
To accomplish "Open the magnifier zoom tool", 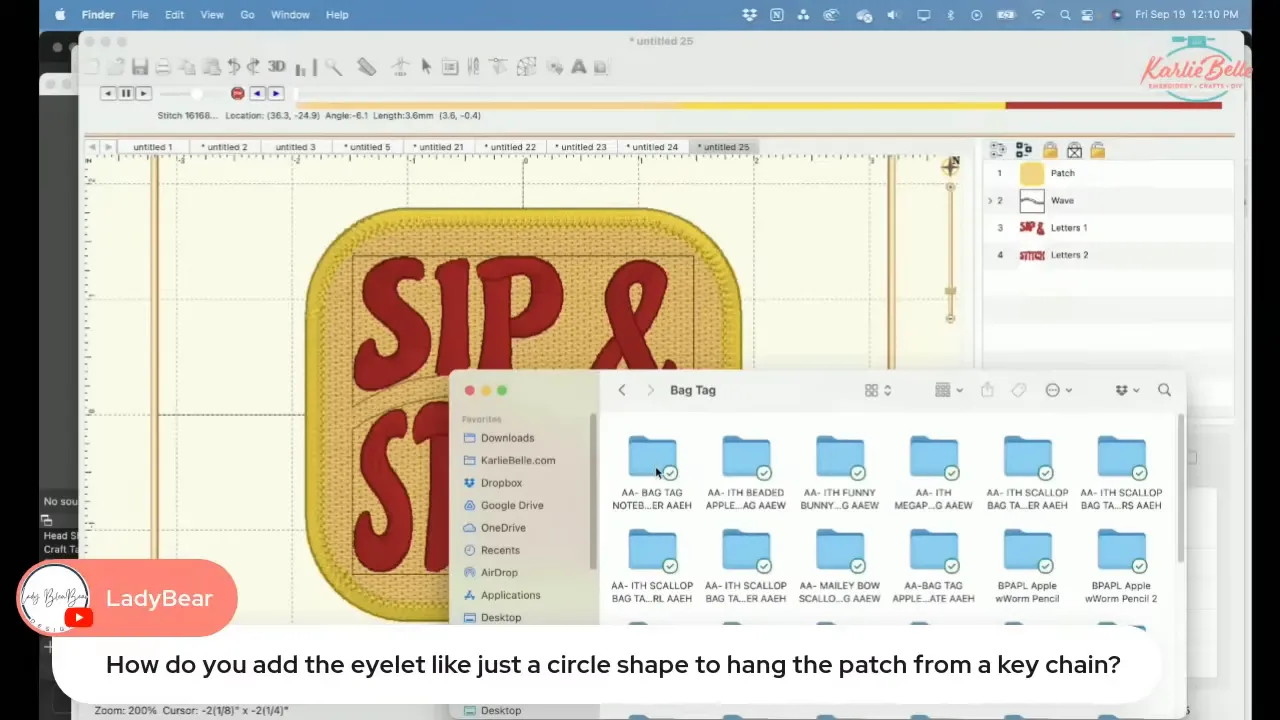I will (x=333, y=67).
